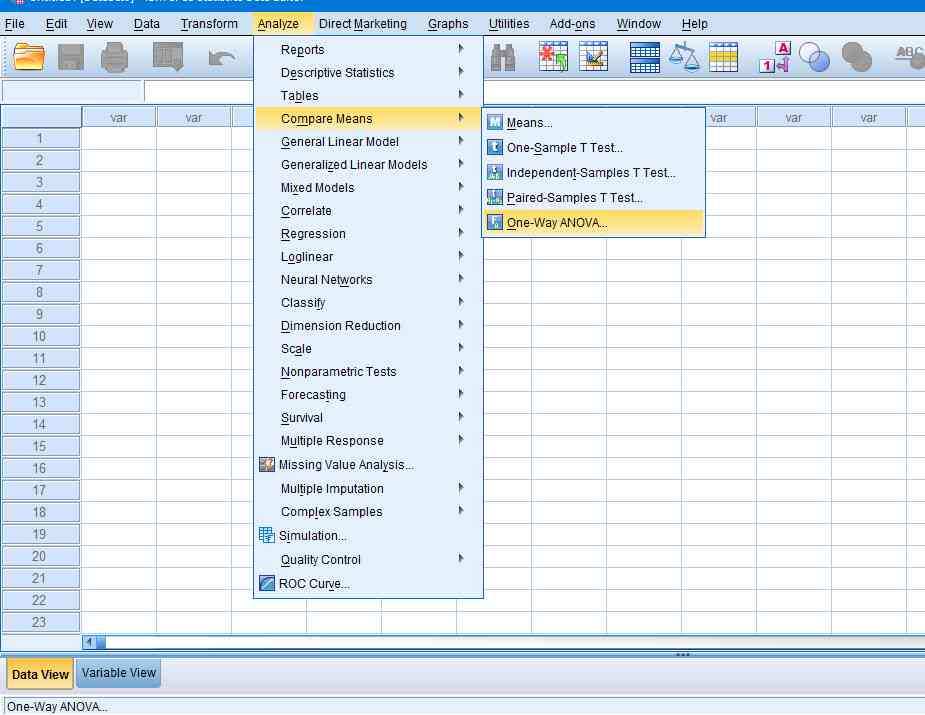The height and width of the screenshot is (715, 925).
Task: Click the Open data document folder icon
Action: (28, 57)
